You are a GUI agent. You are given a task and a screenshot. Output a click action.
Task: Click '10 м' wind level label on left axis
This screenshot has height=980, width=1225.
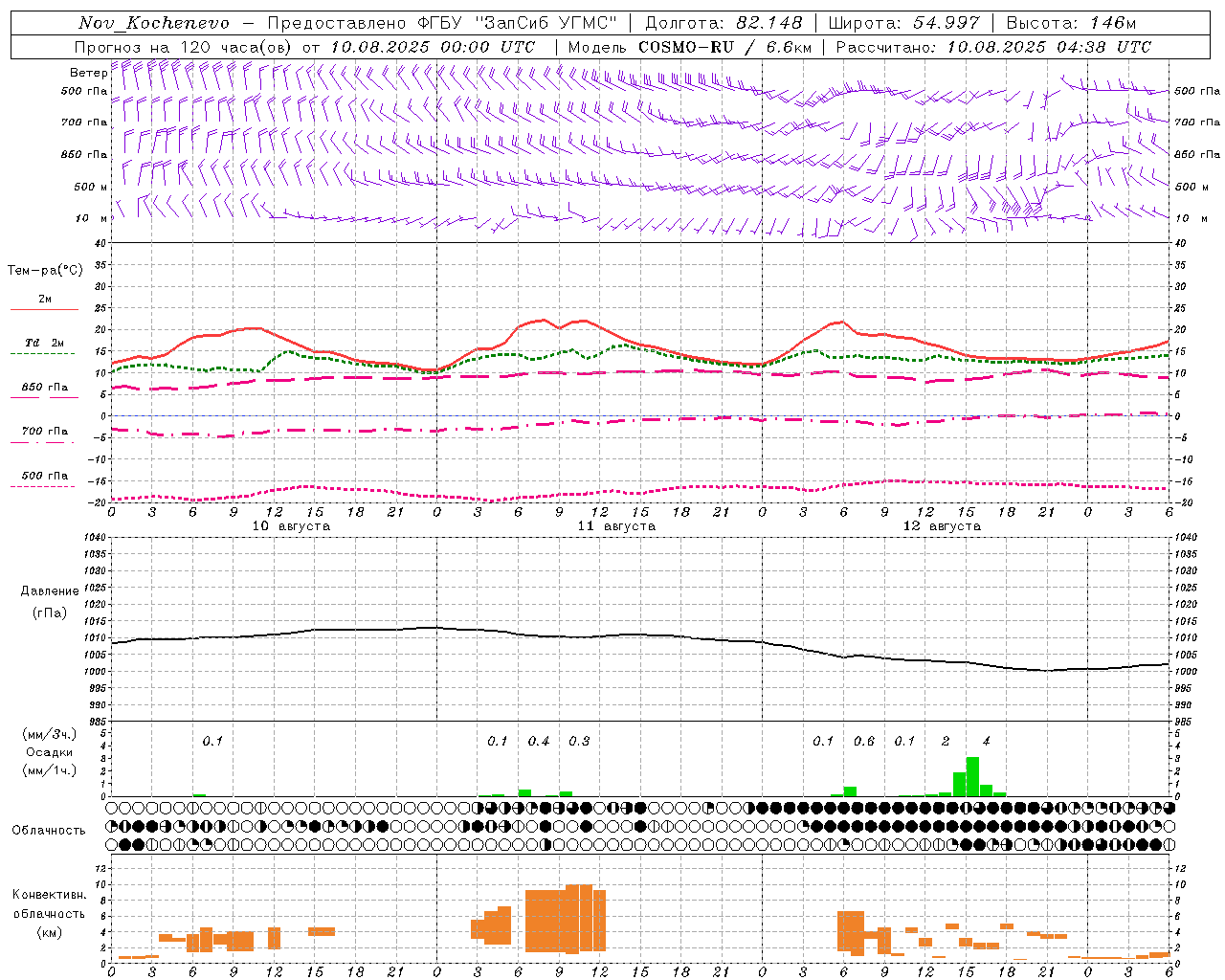(92, 218)
